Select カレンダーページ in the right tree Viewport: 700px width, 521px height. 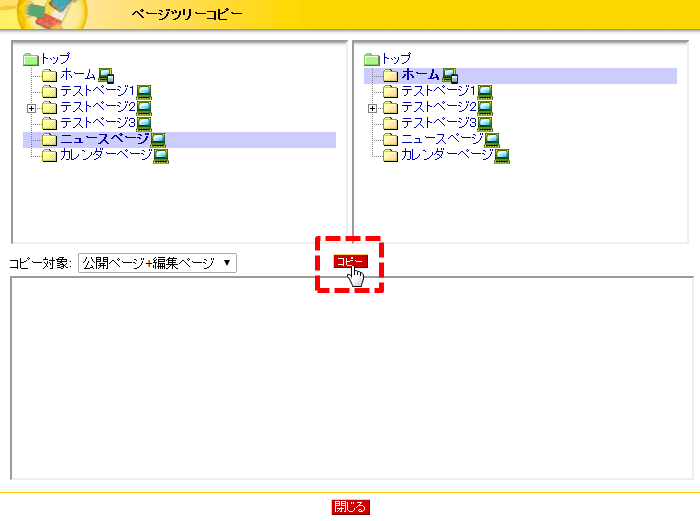tap(447, 155)
